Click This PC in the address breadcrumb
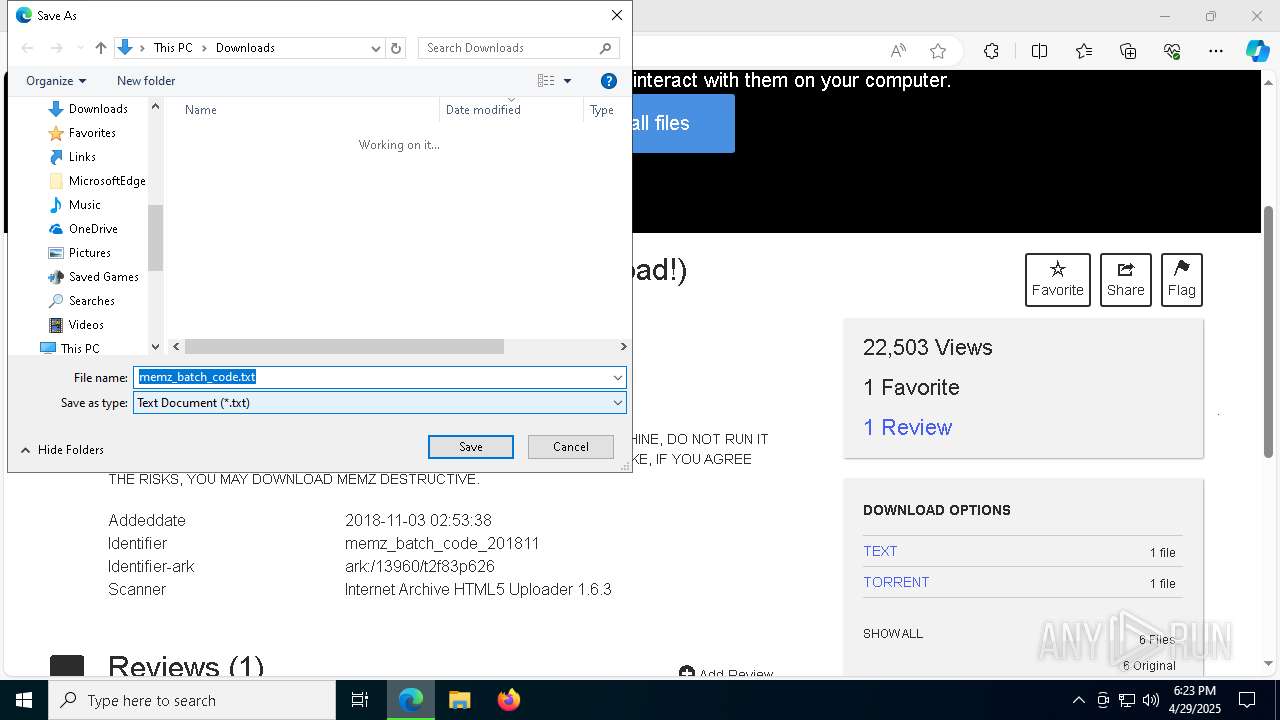Screen dimensions: 1280x720 click(x=173, y=48)
